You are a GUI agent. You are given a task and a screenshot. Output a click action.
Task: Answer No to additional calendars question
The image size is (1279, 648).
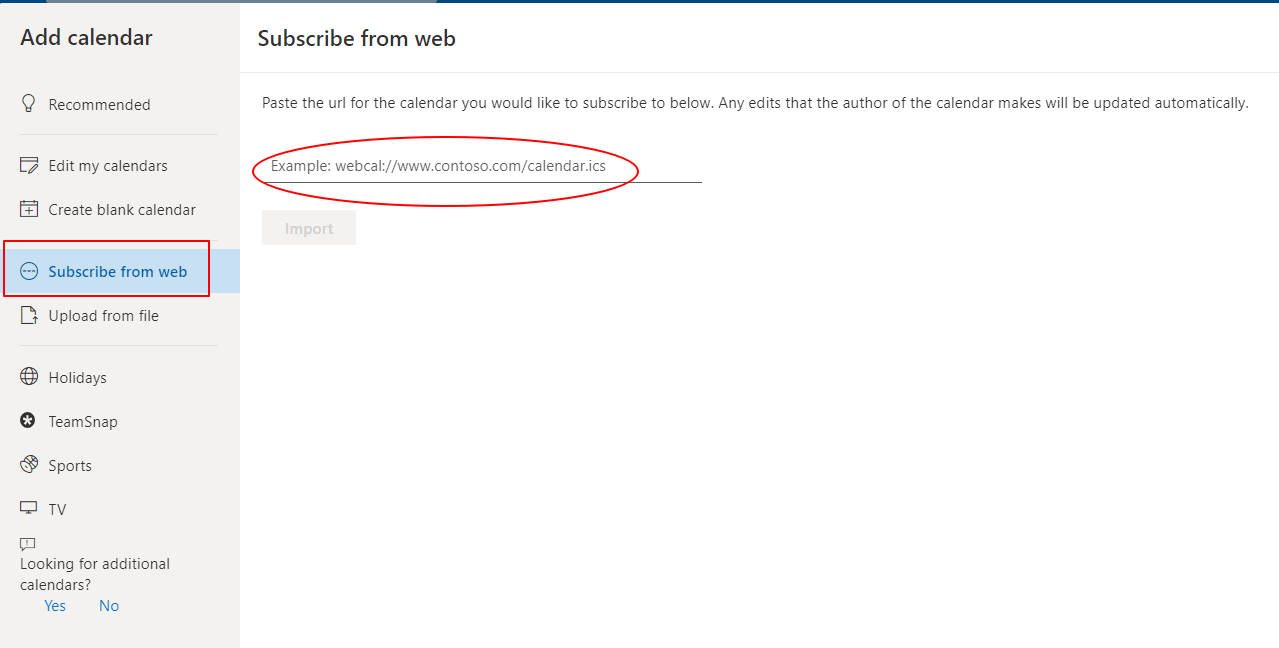[x=109, y=606]
